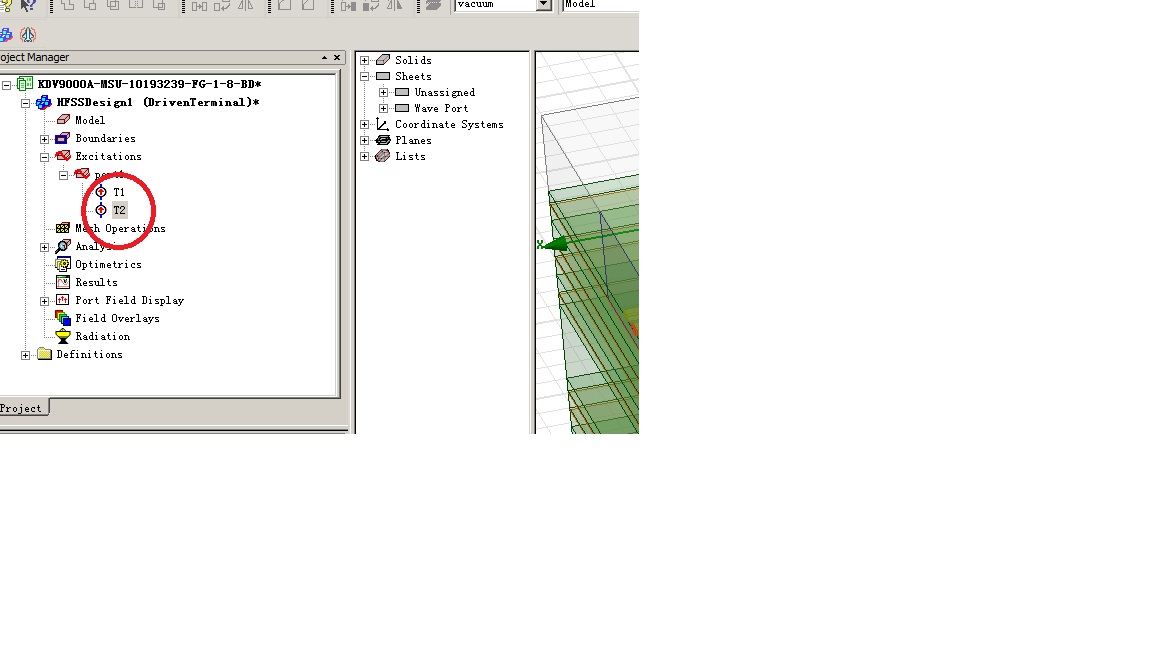Select the Unassigned label under Sheets

point(444,93)
